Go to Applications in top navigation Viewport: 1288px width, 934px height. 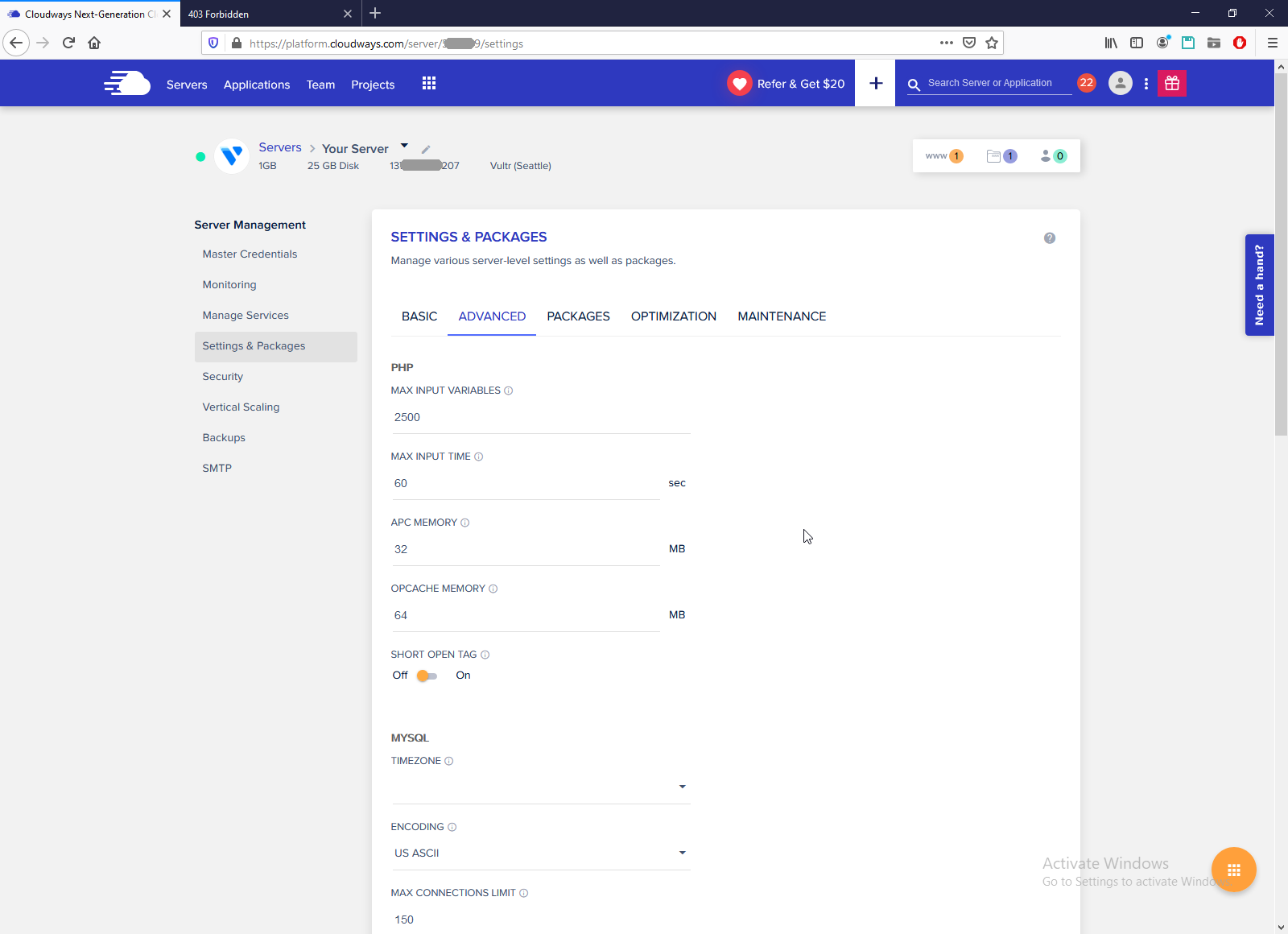pos(257,85)
